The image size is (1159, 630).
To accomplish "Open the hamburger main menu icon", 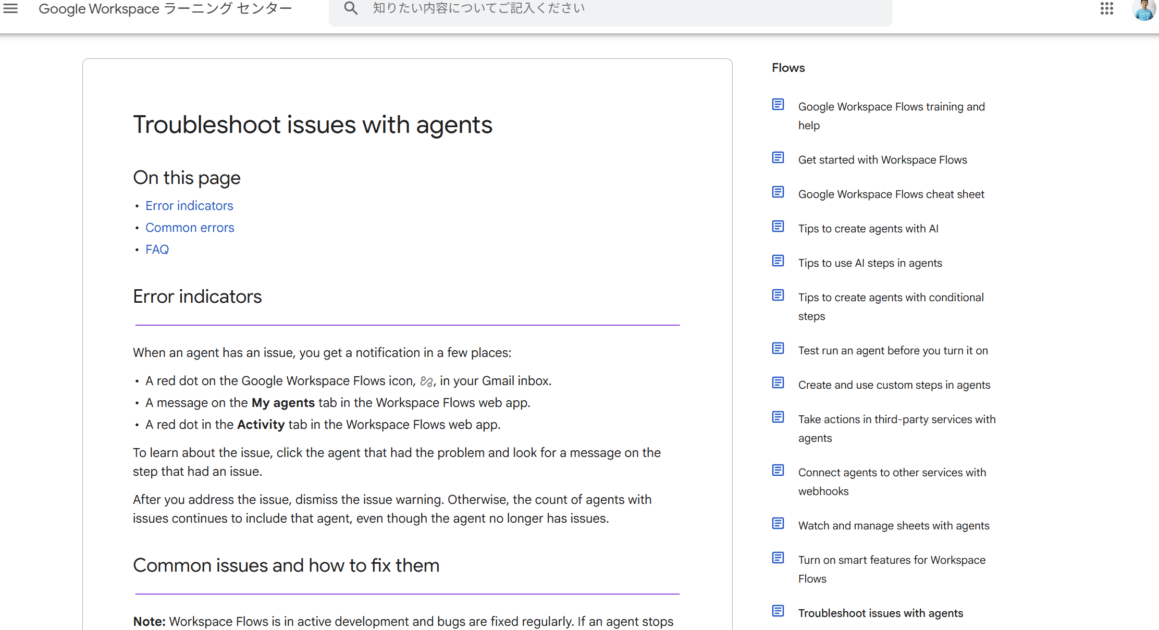I will [12, 9].
